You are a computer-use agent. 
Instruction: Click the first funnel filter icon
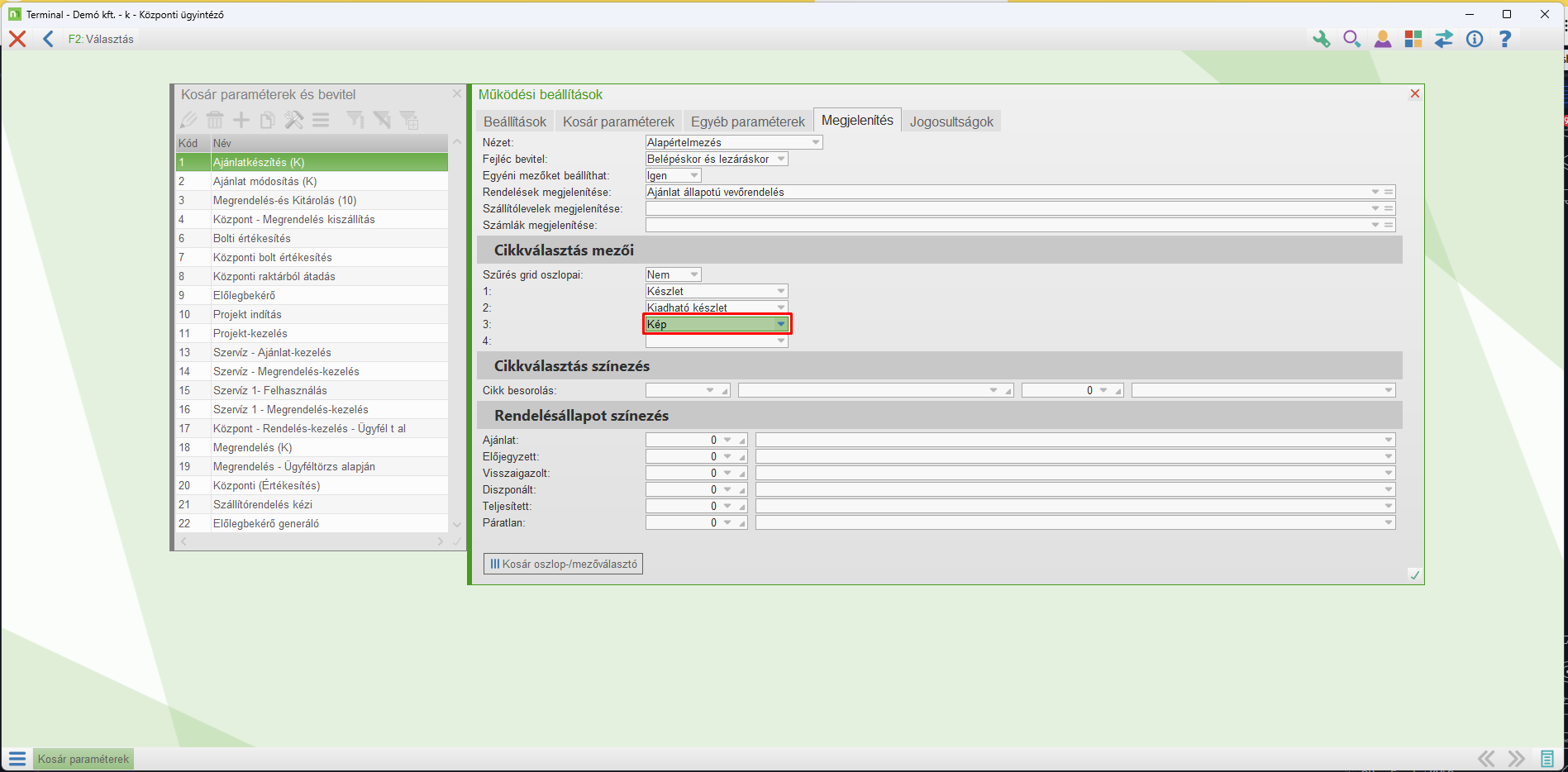pyautogui.click(x=355, y=120)
